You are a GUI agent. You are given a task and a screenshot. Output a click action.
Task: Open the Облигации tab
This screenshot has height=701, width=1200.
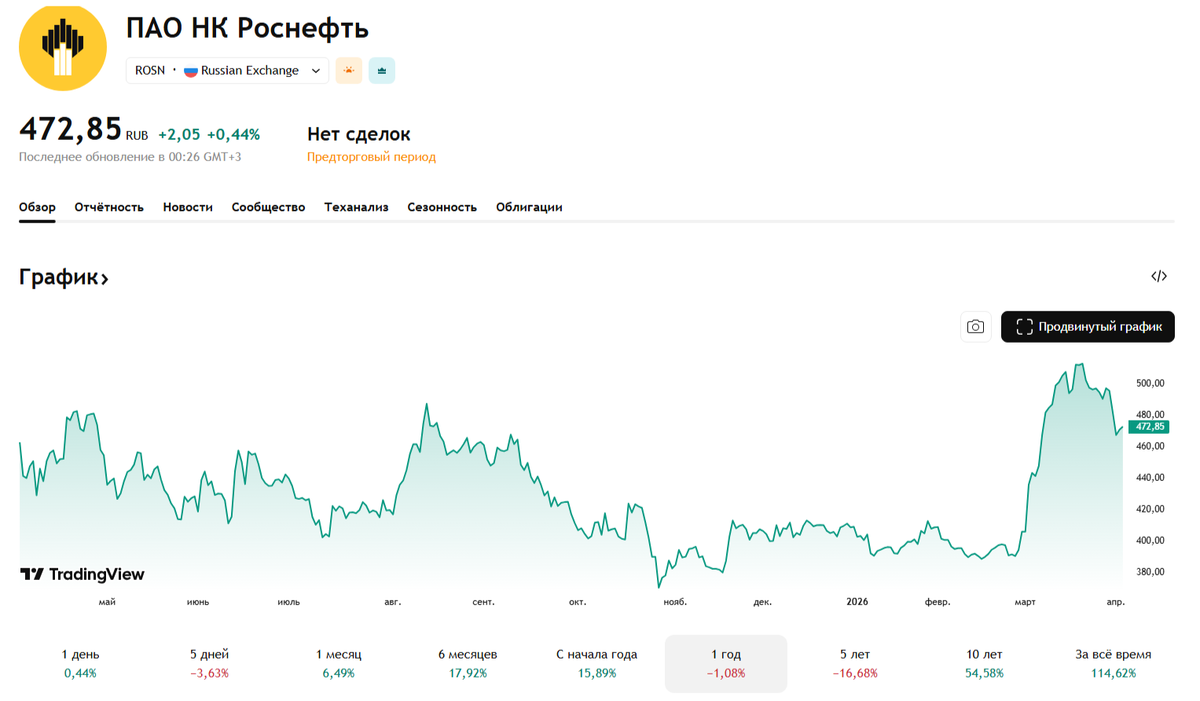coord(529,207)
